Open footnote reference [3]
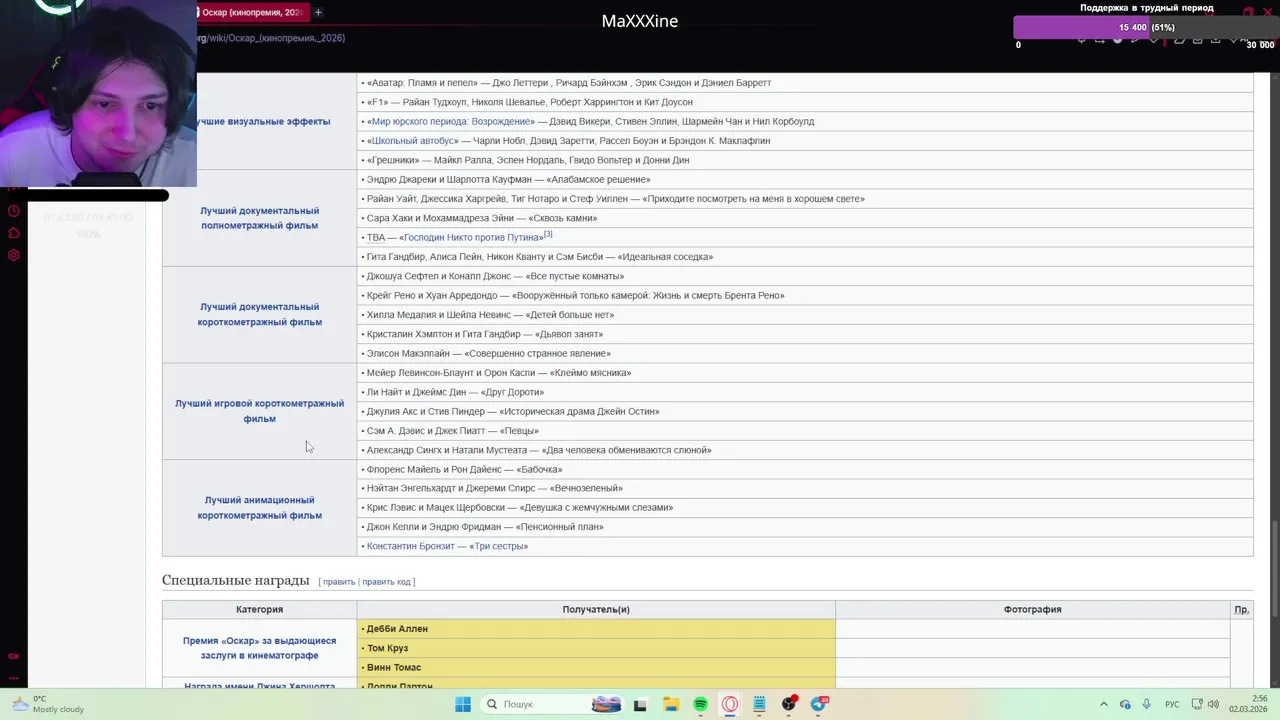Viewport: 1280px width, 720px height. (x=548, y=234)
